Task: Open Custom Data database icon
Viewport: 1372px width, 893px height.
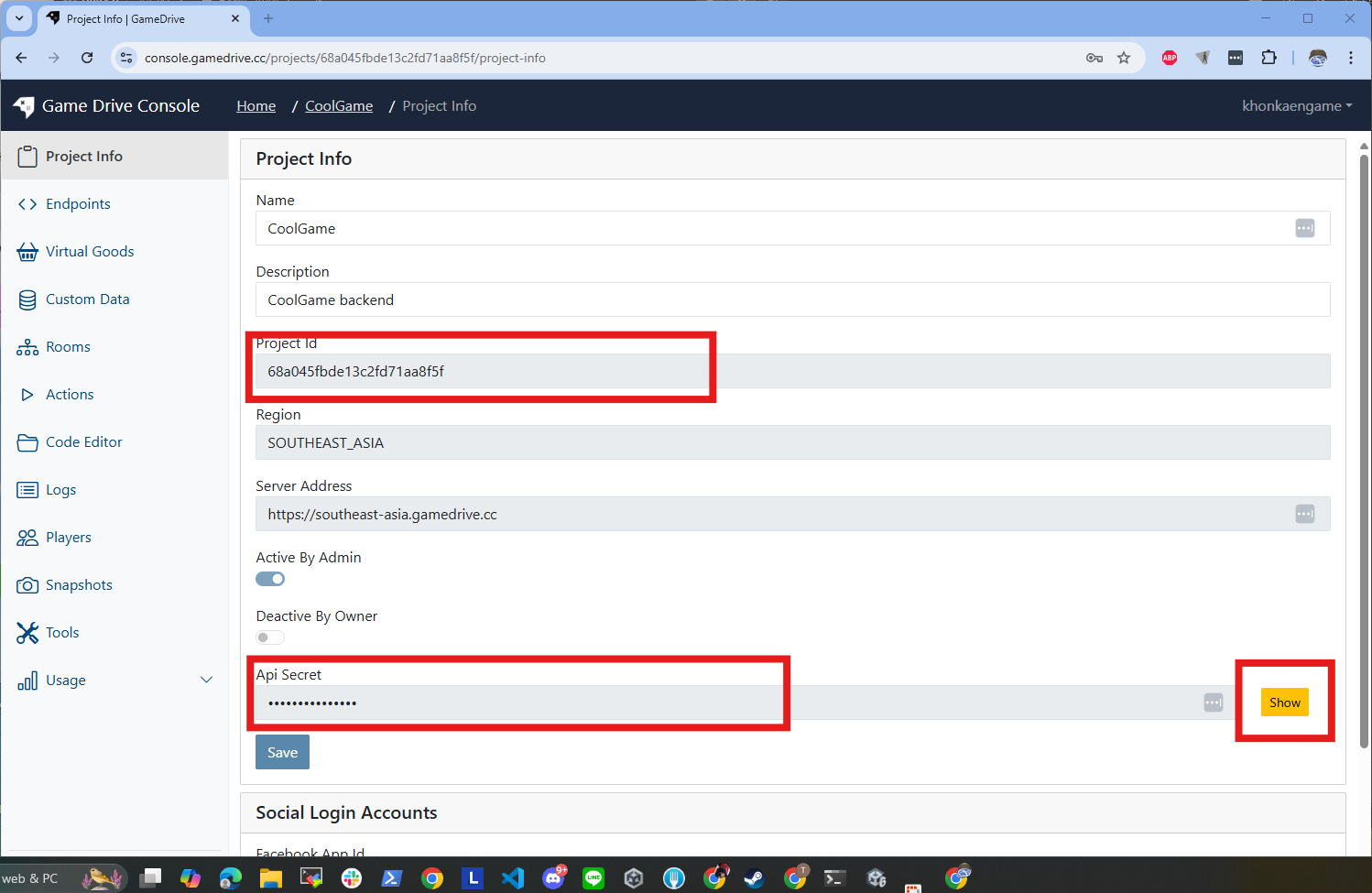Action: click(x=27, y=299)
